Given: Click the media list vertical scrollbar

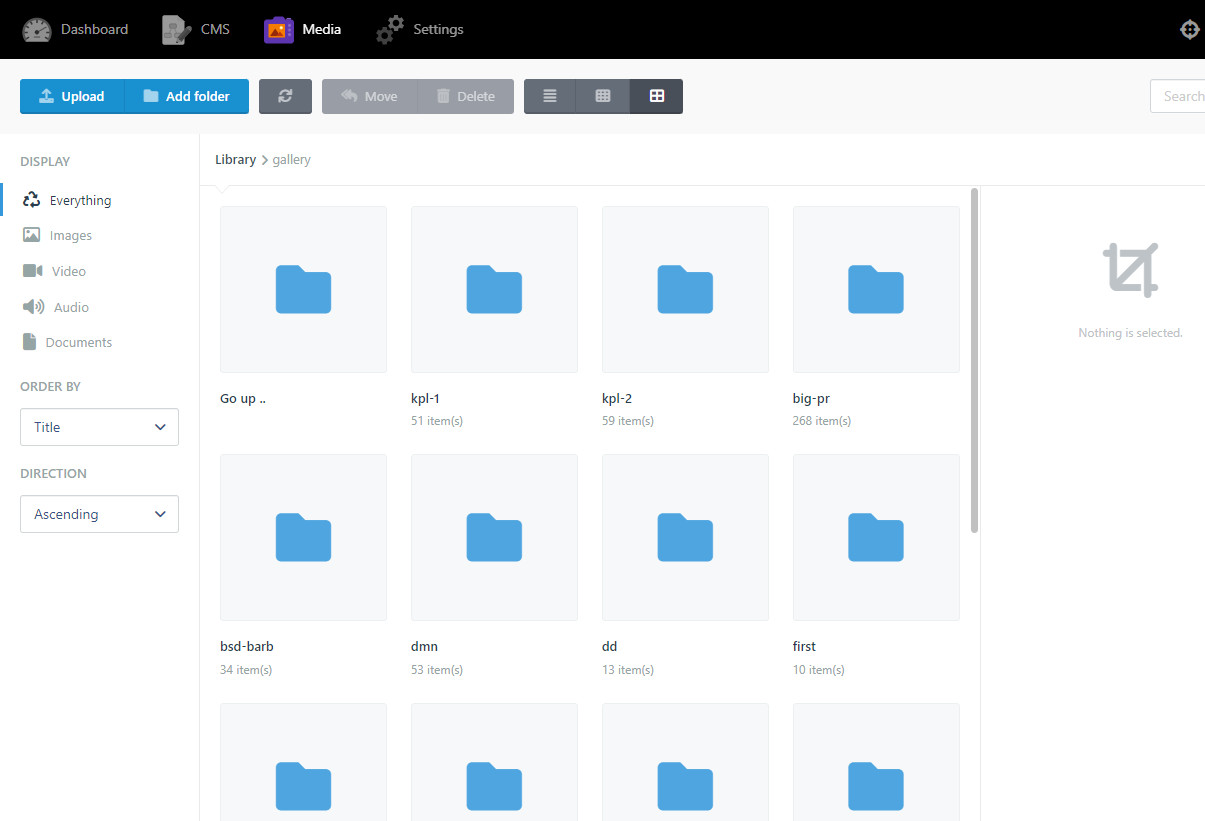Looking at the screenshot, I should click(x=974, y=360).
